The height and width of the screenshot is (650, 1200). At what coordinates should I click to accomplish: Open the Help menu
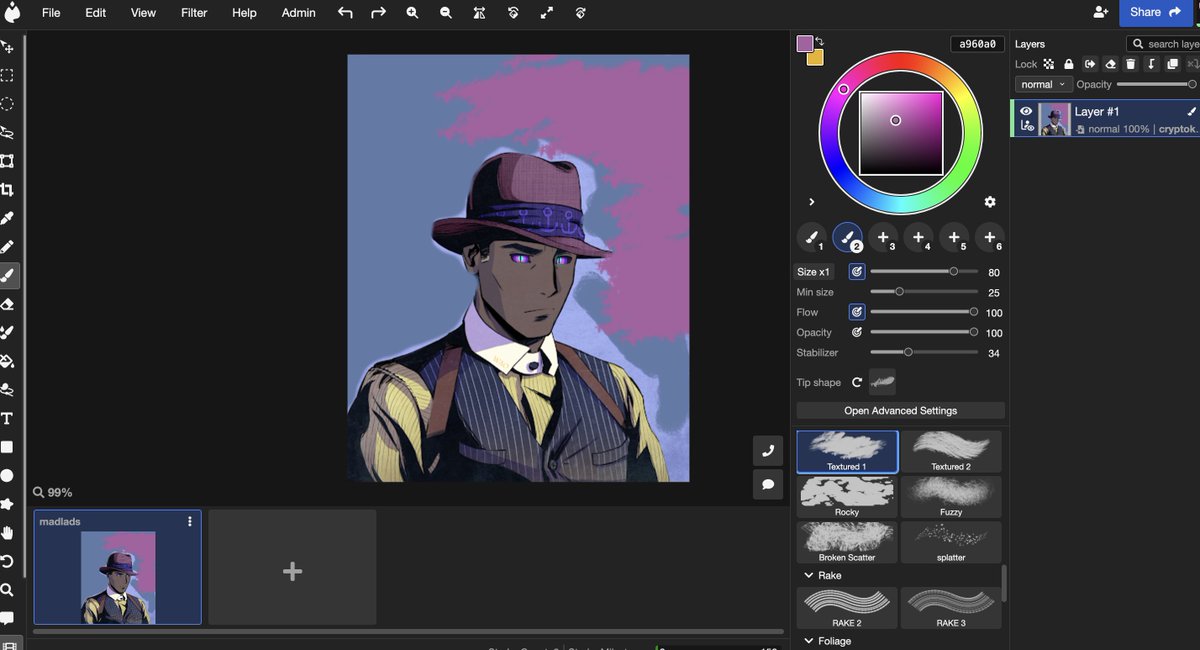pyautogui.click(x=244, y=13)
